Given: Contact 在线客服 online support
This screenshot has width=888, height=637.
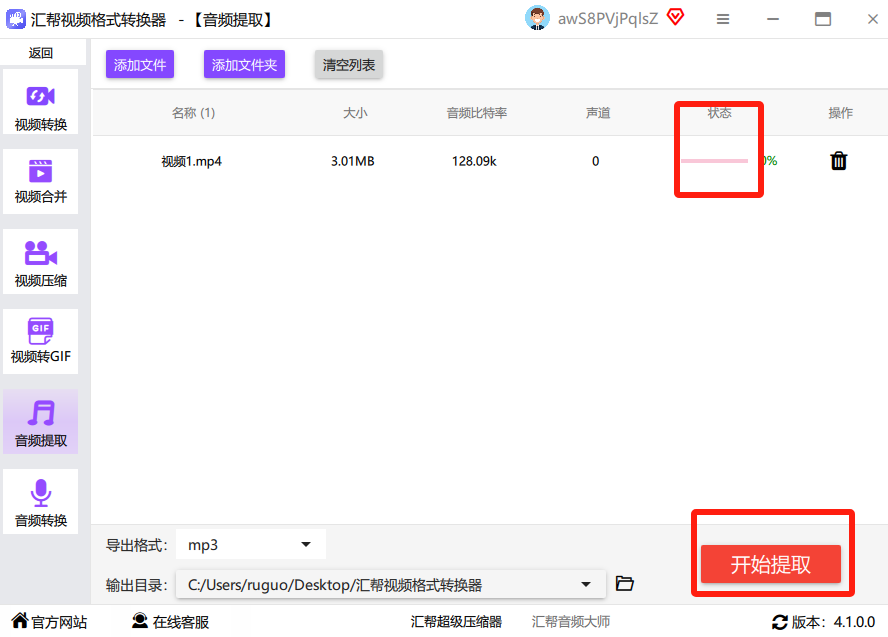Looking at the screenshot, I should tap(170, 622).
